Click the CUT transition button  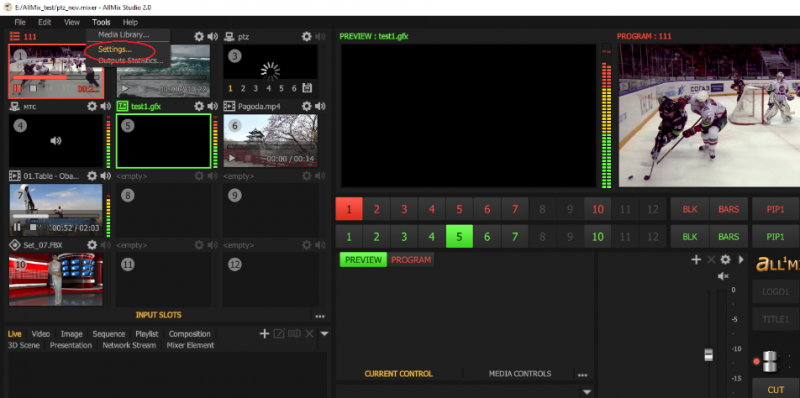pyautogui.click(x=776, y=389)
